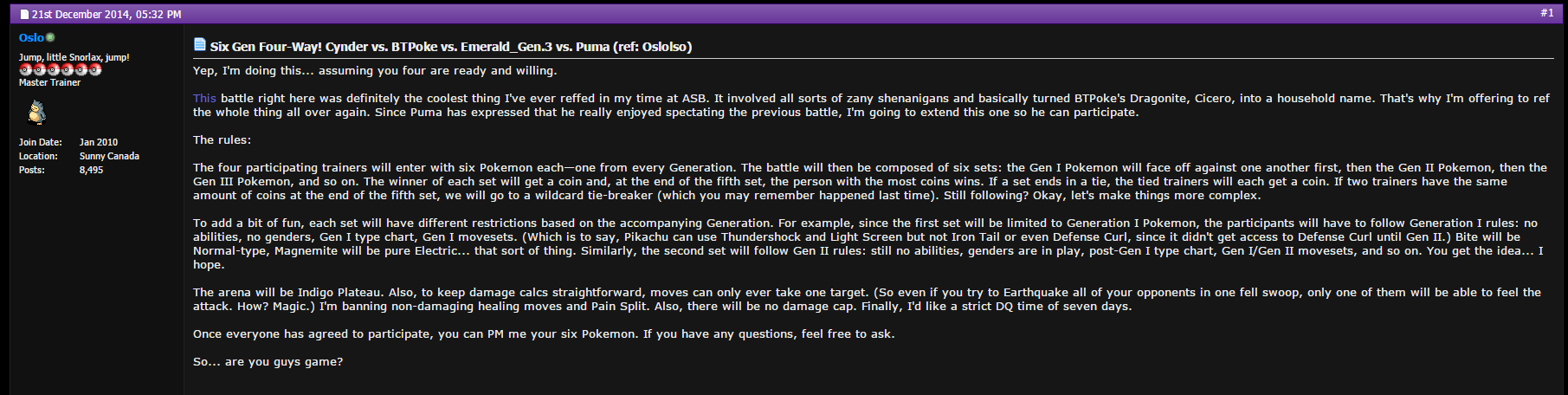The image size is (1568, 395).
Task: Click the fifth Pokeball rank icon
Action: coord(81,69)
